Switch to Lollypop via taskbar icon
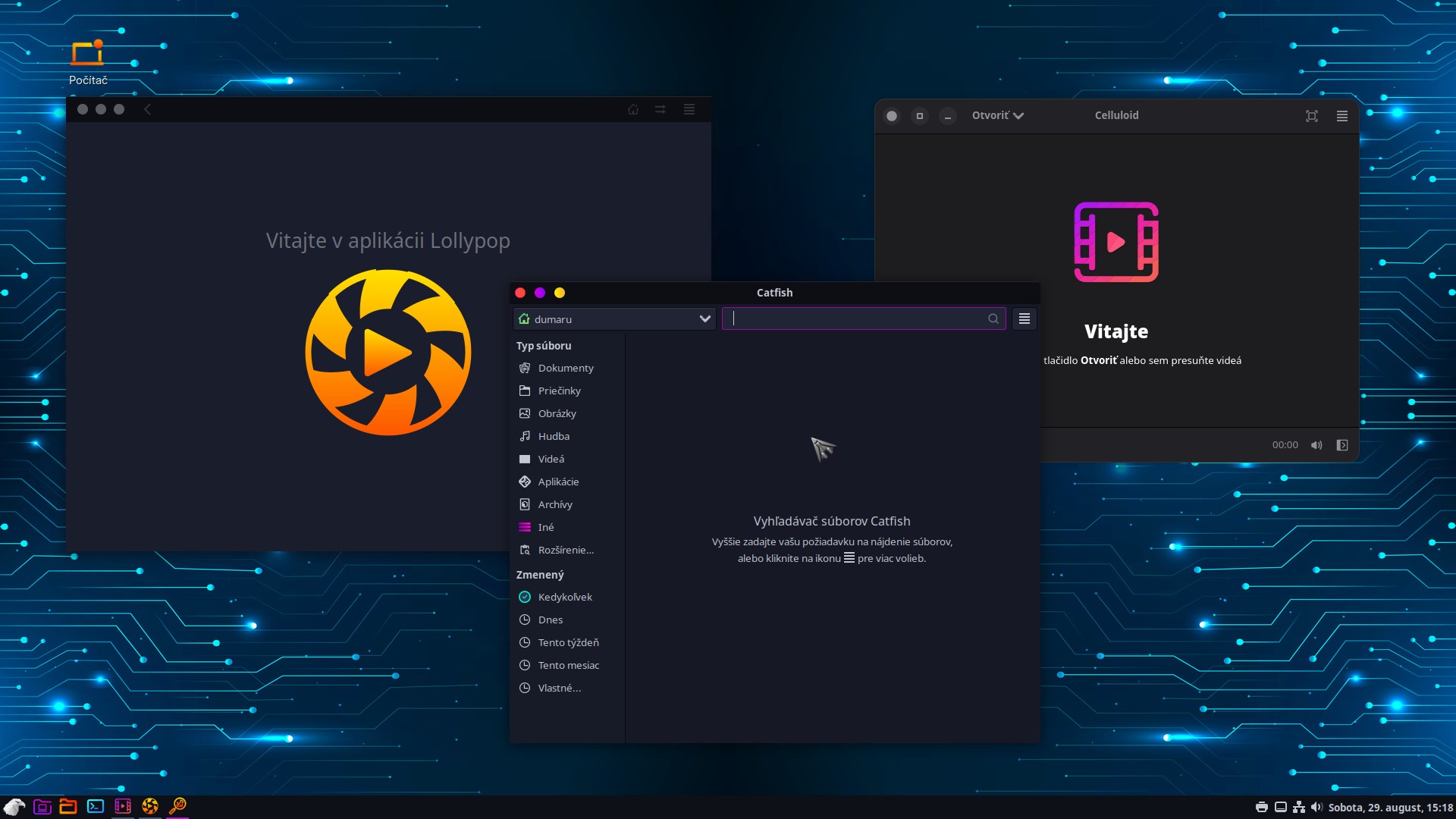1456x819 pixels. [x=150, y=807]
